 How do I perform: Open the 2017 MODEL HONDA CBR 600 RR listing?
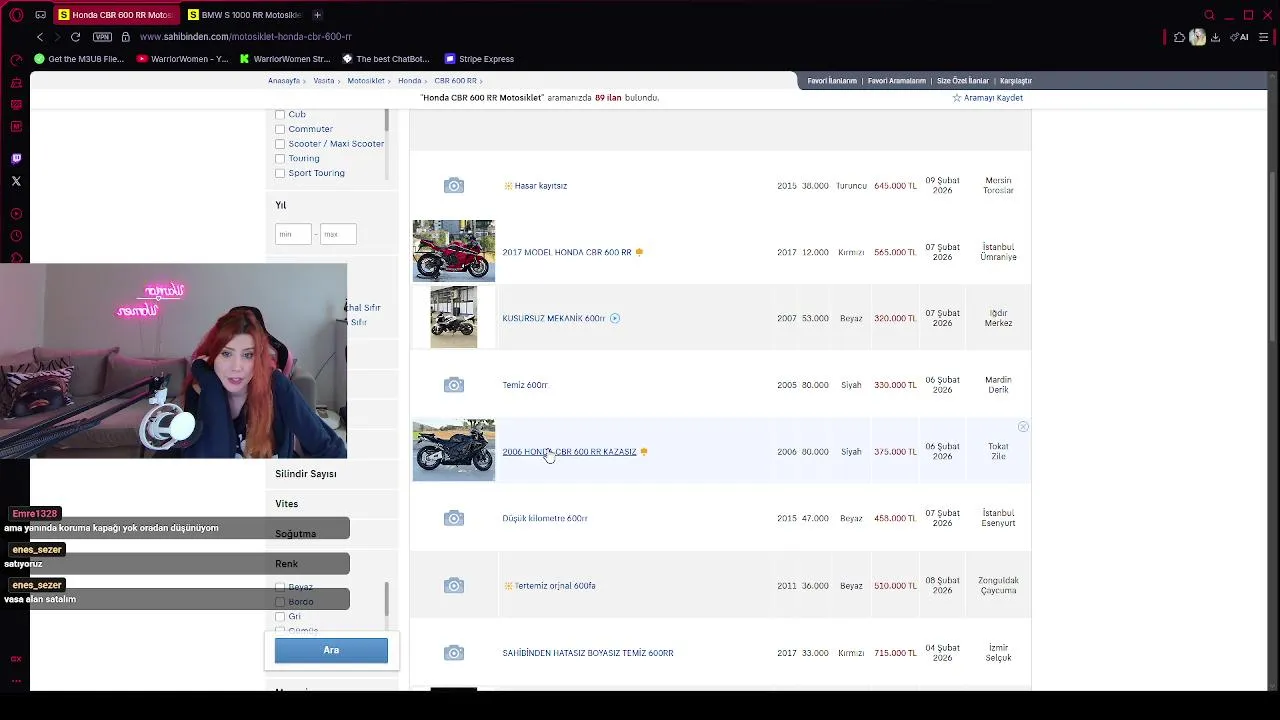point(567,252)
